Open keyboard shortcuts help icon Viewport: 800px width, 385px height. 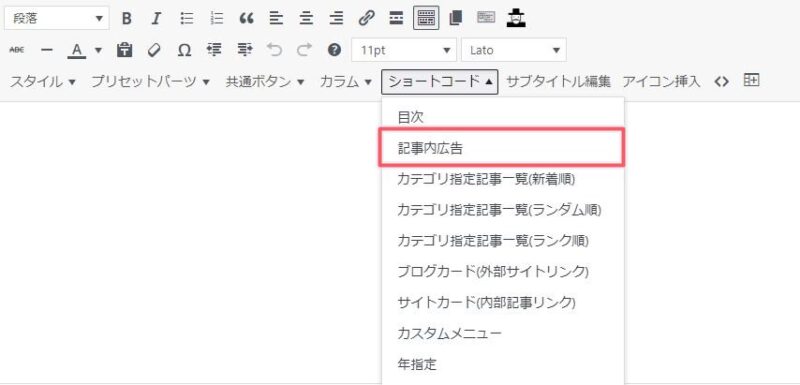tap(334, 50)
